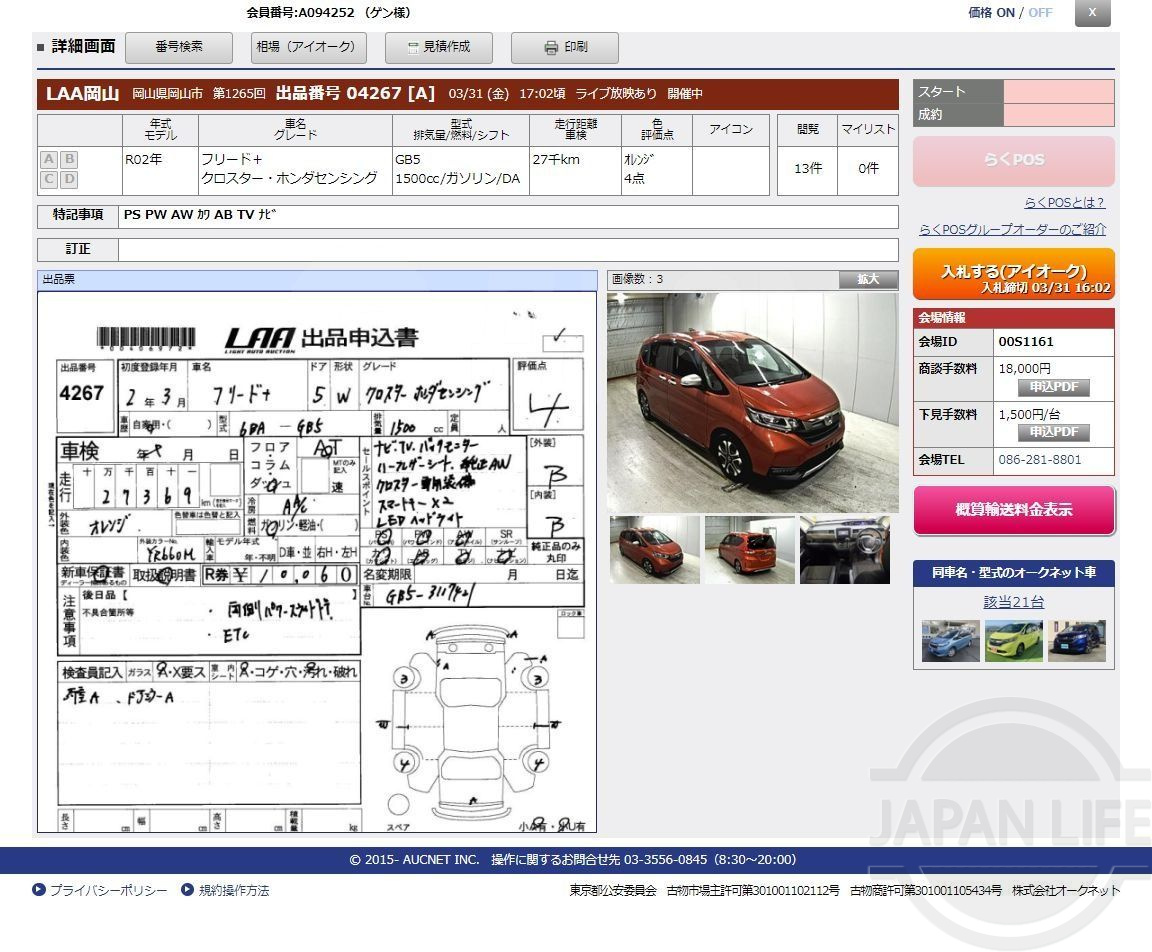This screenshot has height=952, width=1152.
Task: Open 相場（アイオーク） market prices
Action: click(305, 47)
